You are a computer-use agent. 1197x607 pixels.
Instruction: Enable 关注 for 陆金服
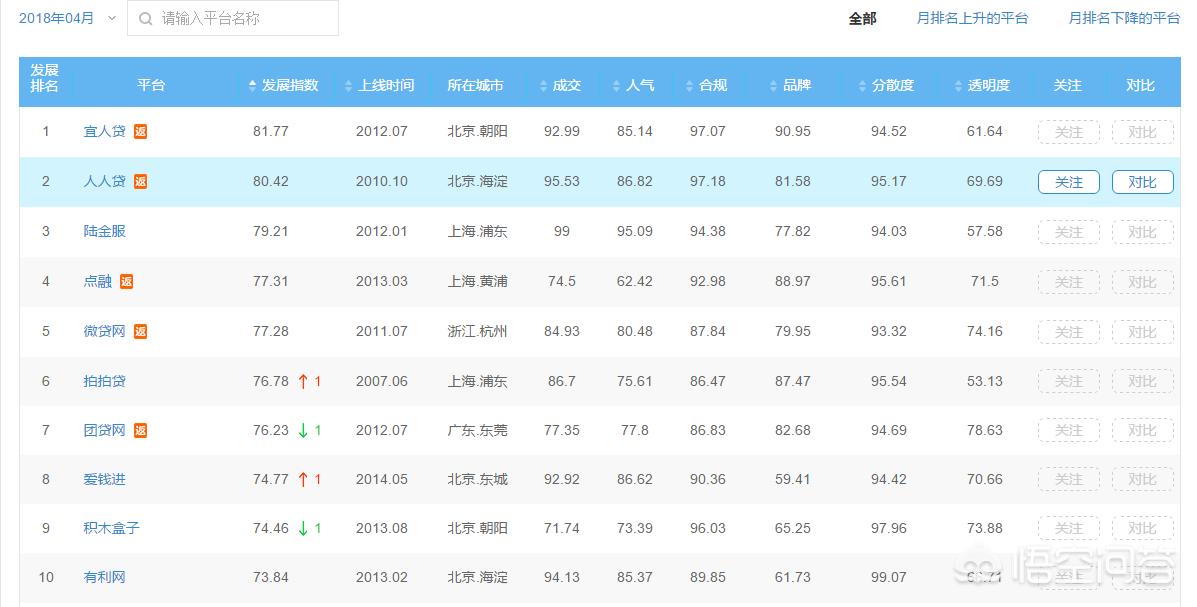click(x=1068, y=231)
